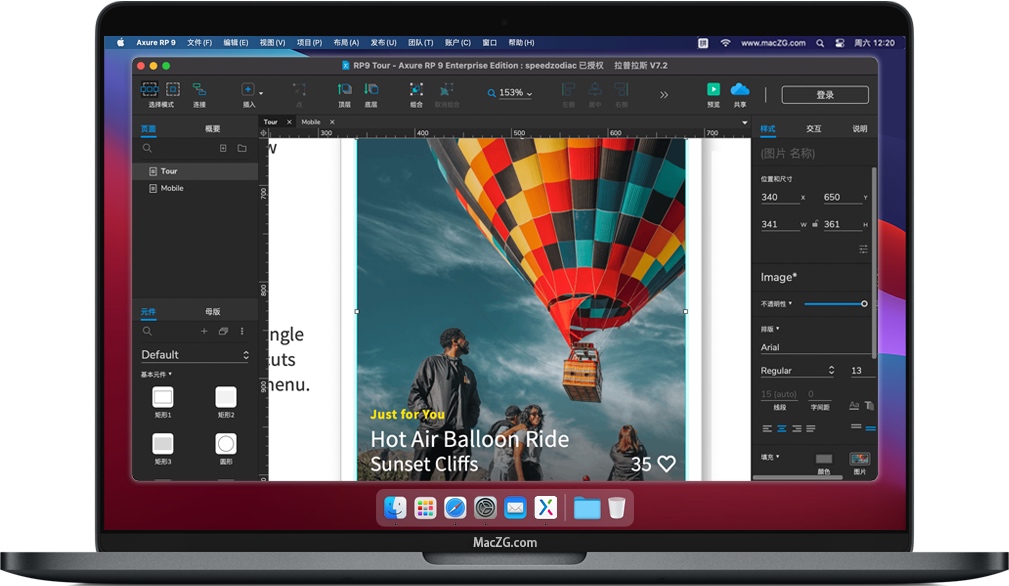Viewport: 1009px width, 586px height.
Task: Click the Preview play icon
Action: point(713,90)
